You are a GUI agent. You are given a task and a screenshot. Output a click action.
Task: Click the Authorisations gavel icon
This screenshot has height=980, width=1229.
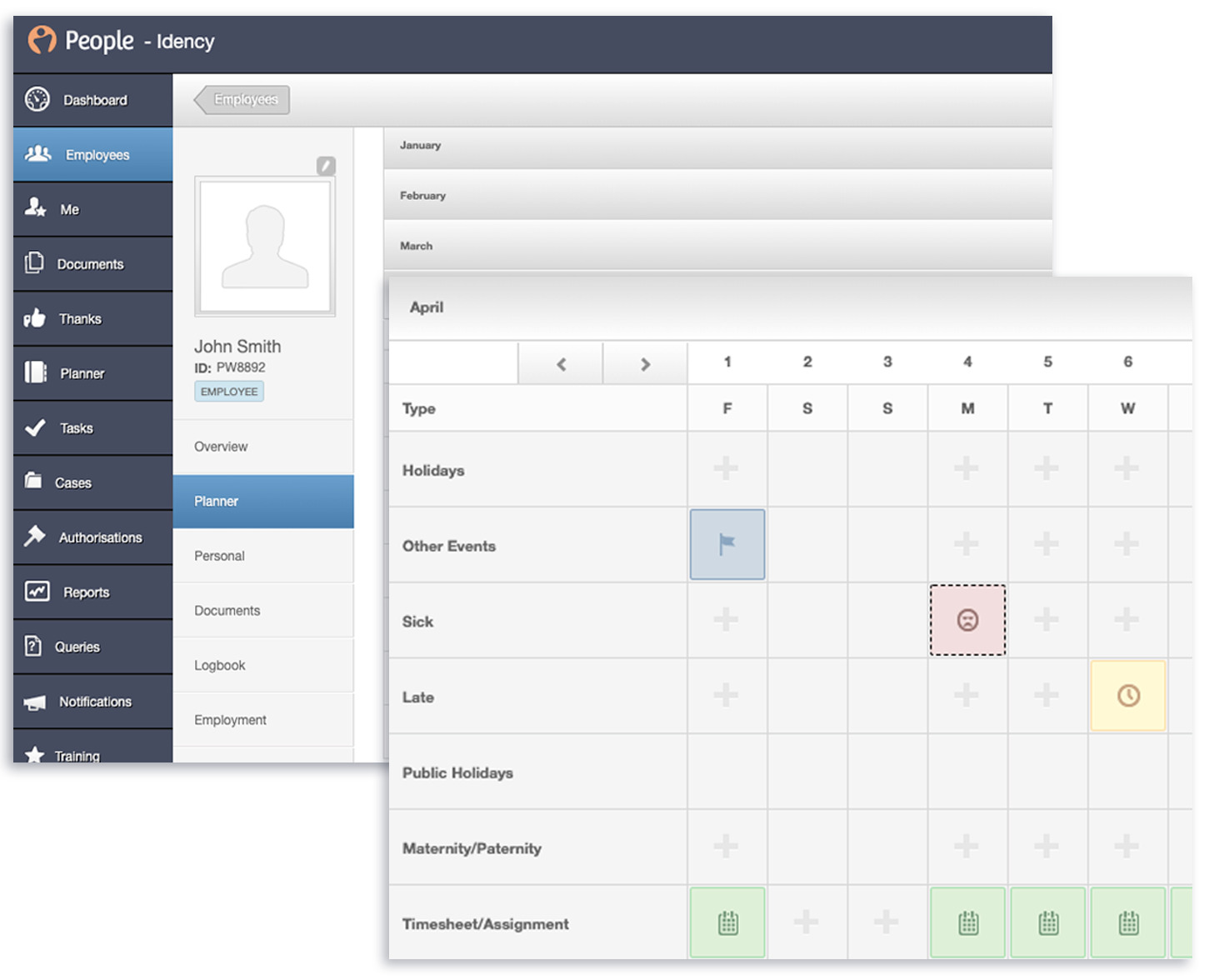tap(35, 536)
